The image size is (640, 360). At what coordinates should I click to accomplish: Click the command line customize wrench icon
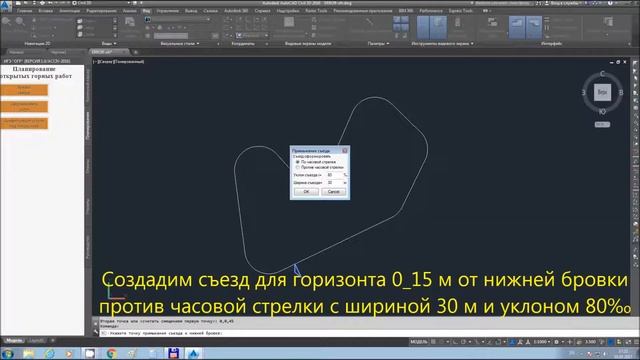pos(96,333)
